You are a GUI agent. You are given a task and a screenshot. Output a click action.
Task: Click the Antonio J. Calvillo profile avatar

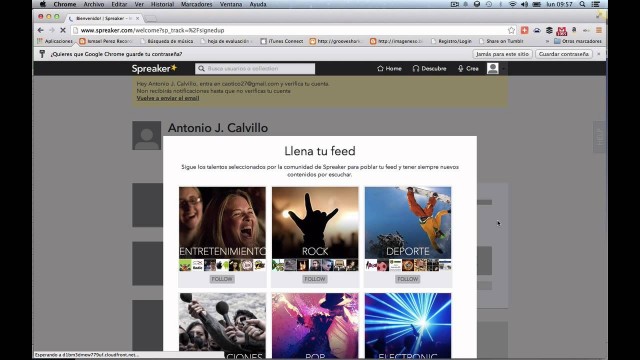pos(147,136)
